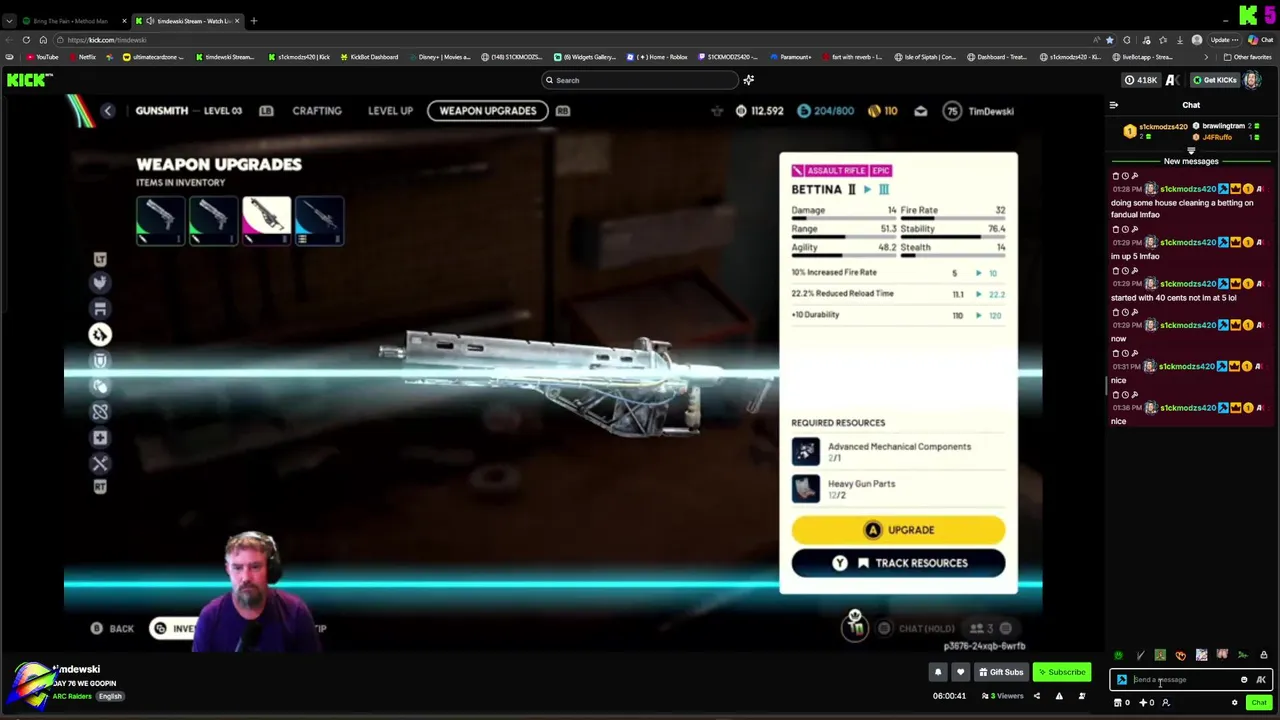Click the KICKs icon in chat input
Screen dimensions: 1280x720
[x=1261, y=680]
